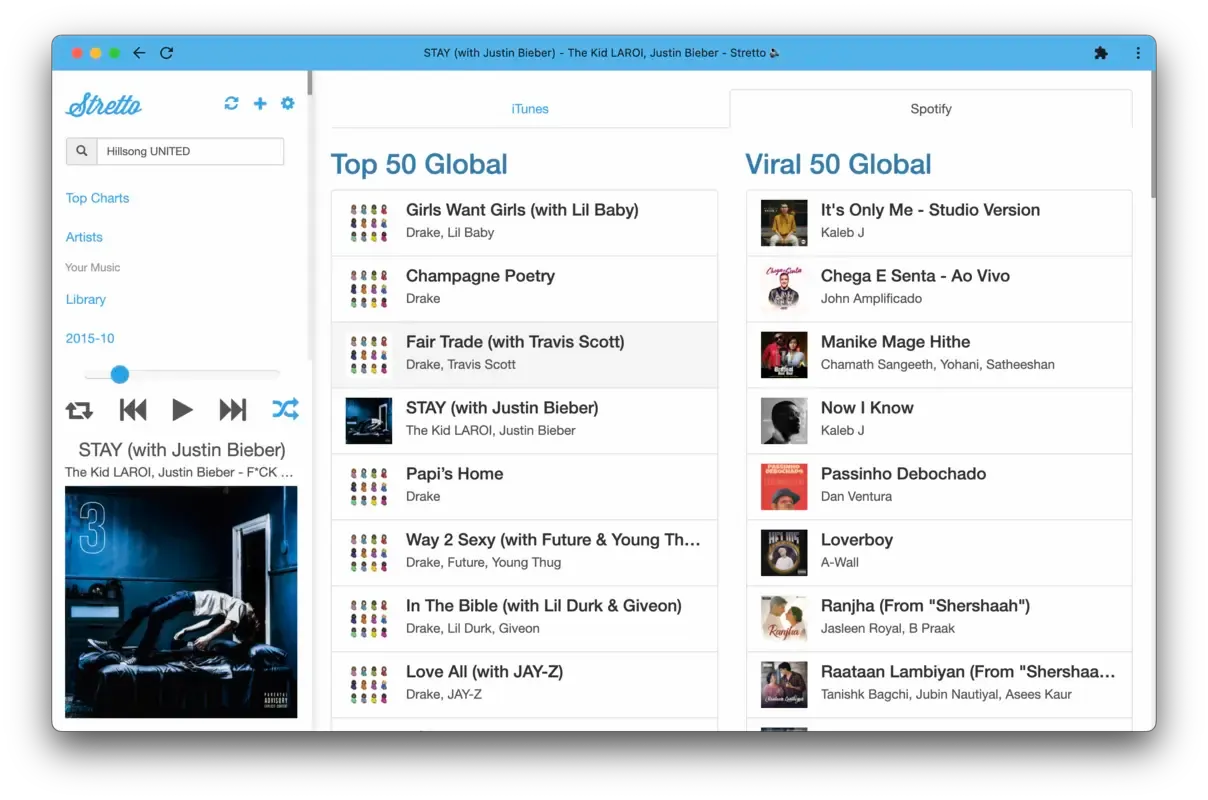This screenshot has height=800, width=1208.
Task: Click Chega E Senta cover art
Action: [x=784, y=289]
